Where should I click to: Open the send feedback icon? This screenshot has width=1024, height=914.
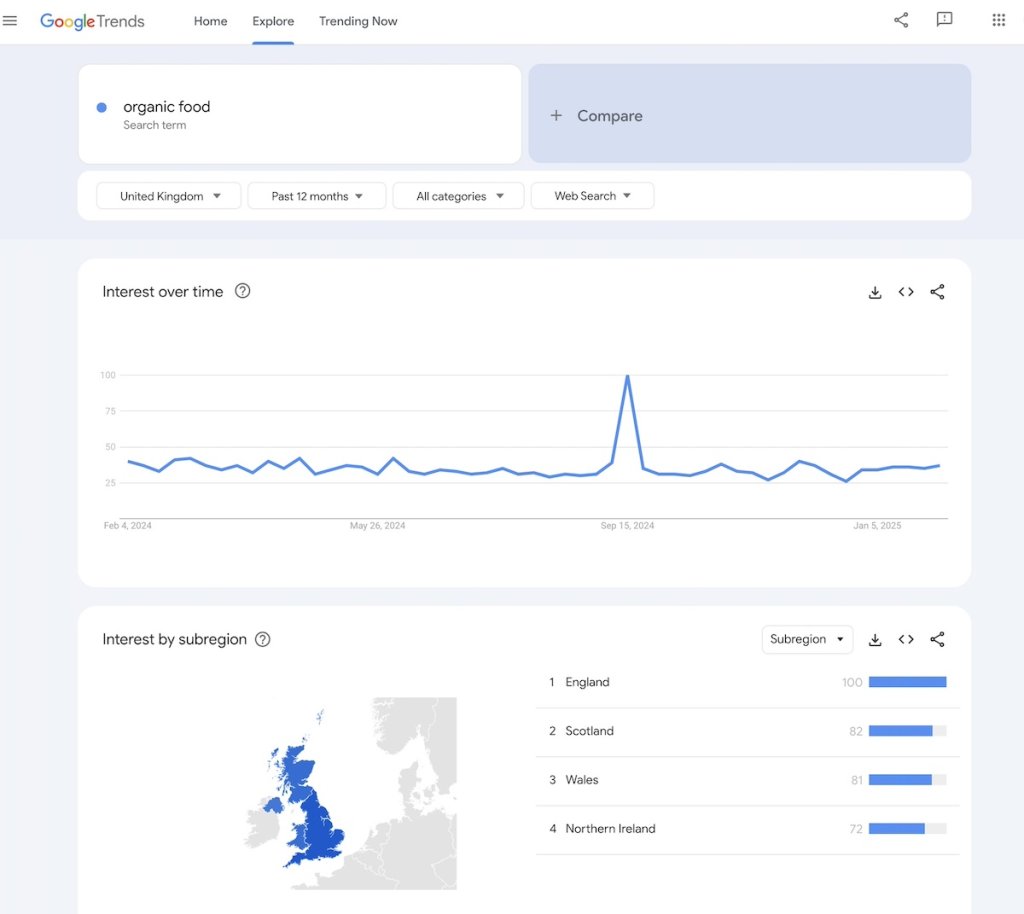click(x=944, y=20)
